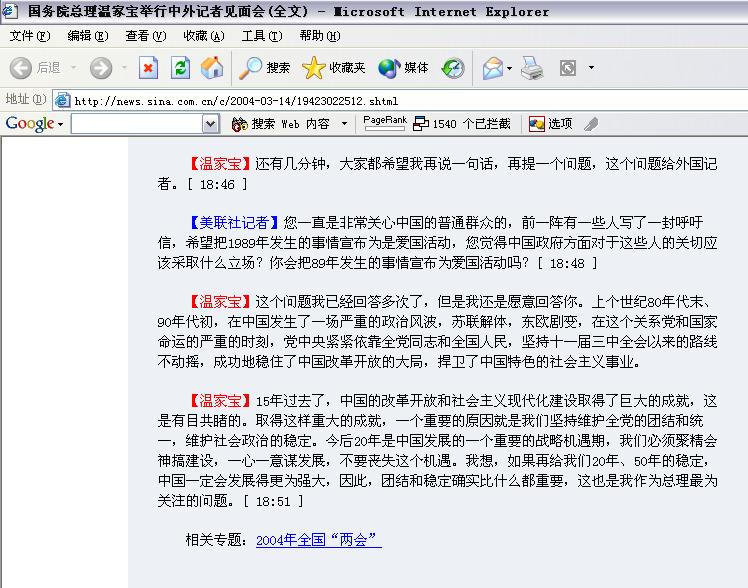Viewport: 748px width, 588px height.
Task: Print the page with printer icon
Action: [x=532, y=68]
